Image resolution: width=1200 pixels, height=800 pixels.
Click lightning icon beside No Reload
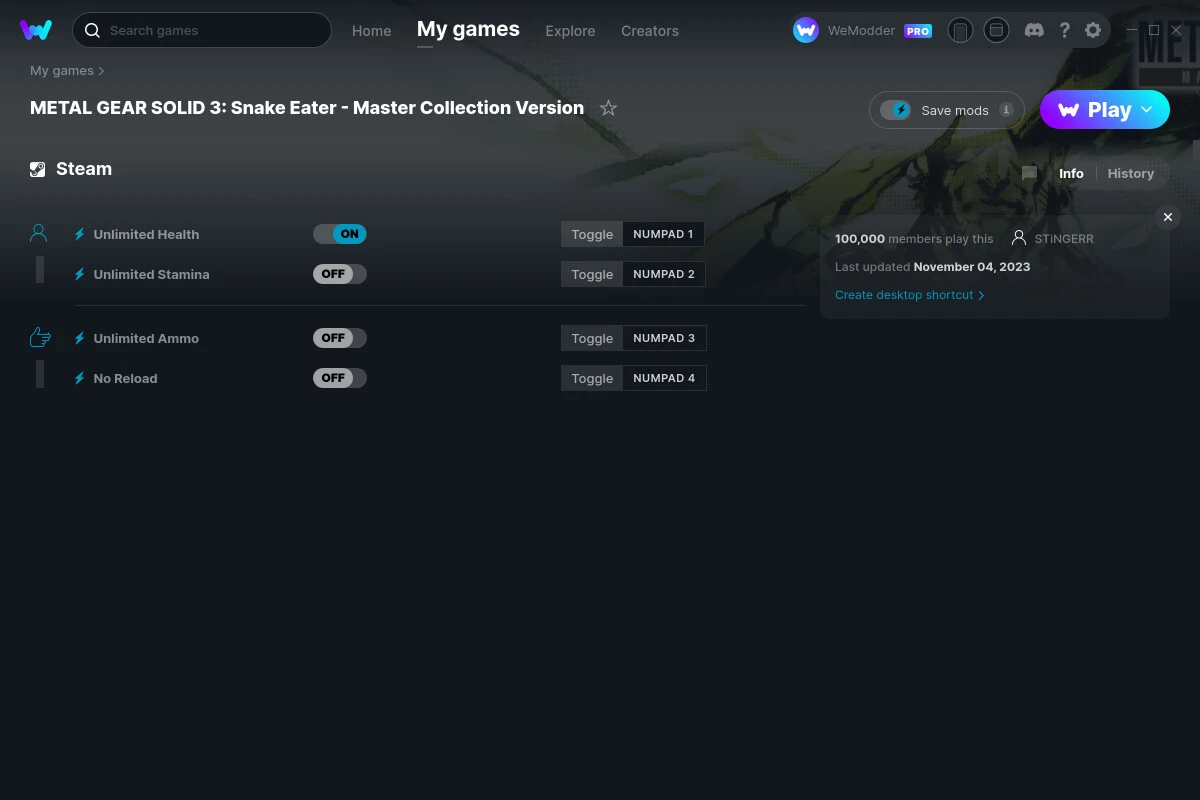click(x=79, y=378)
